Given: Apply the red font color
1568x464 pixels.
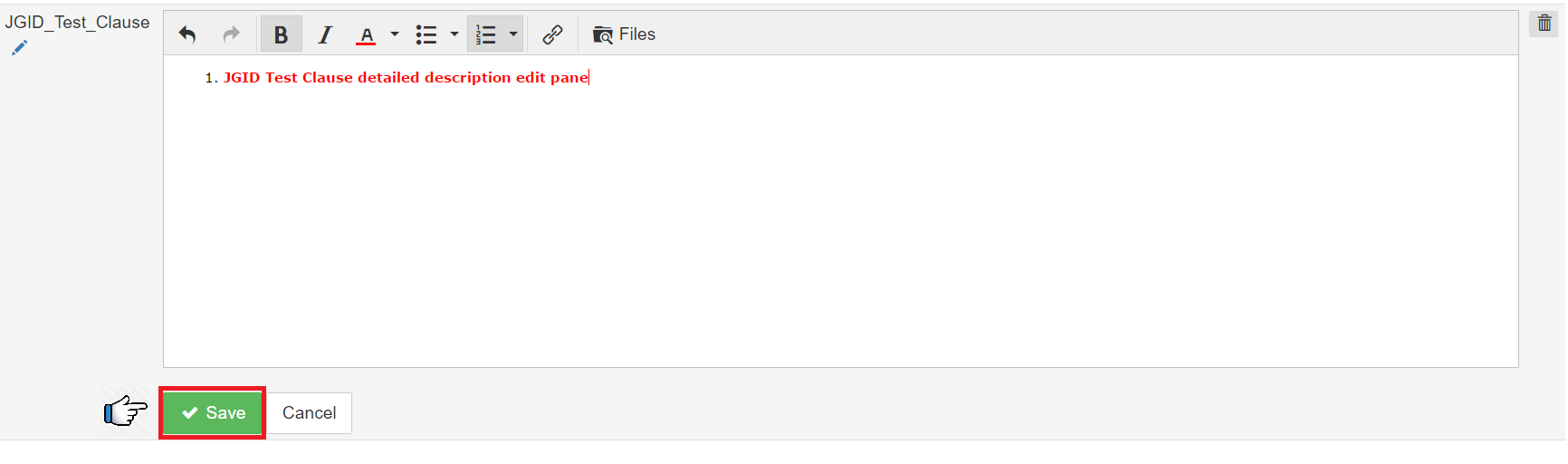Looking at the screenshot, I should coord(366,34).
